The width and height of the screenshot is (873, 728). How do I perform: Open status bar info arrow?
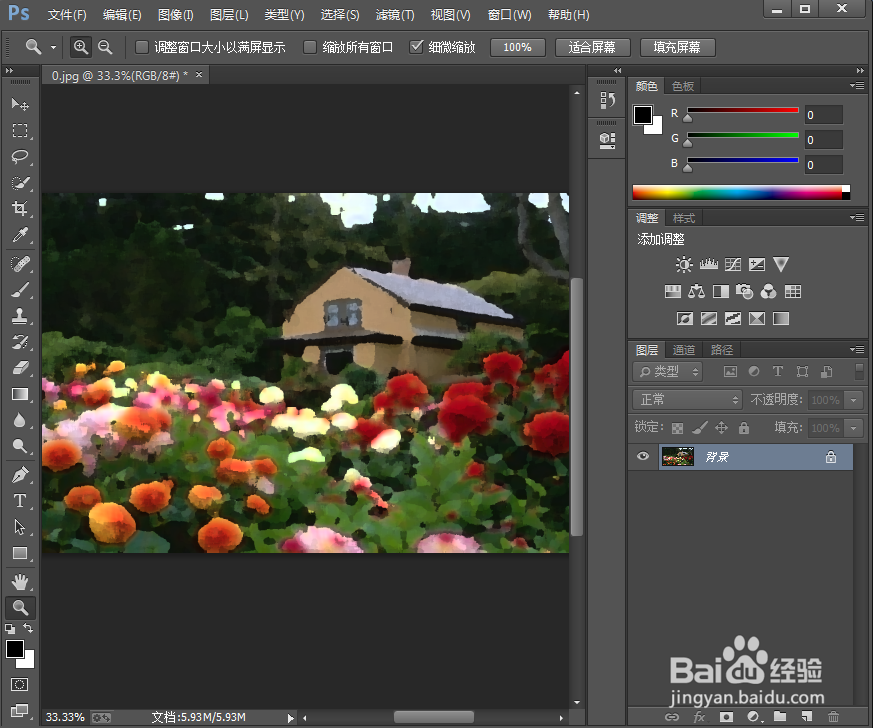click(290, 718)
